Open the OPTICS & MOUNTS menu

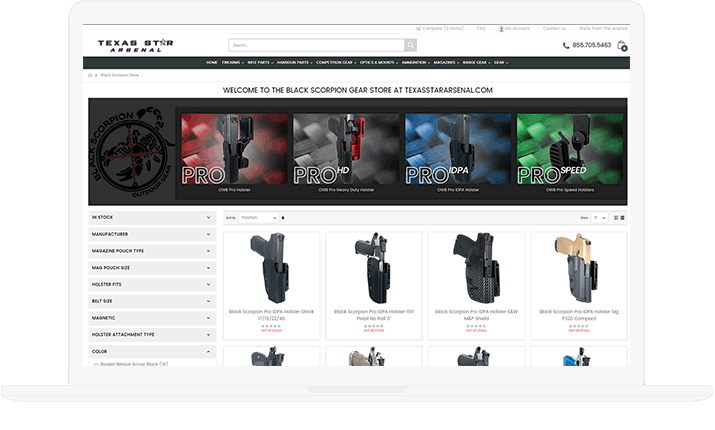pos(378,62)
